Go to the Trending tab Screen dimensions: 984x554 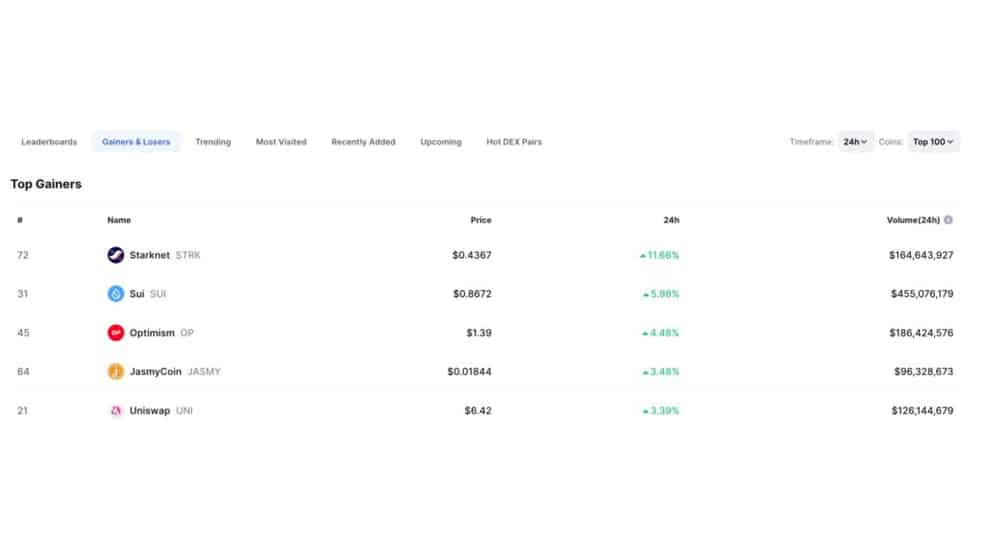pos(213,142)
